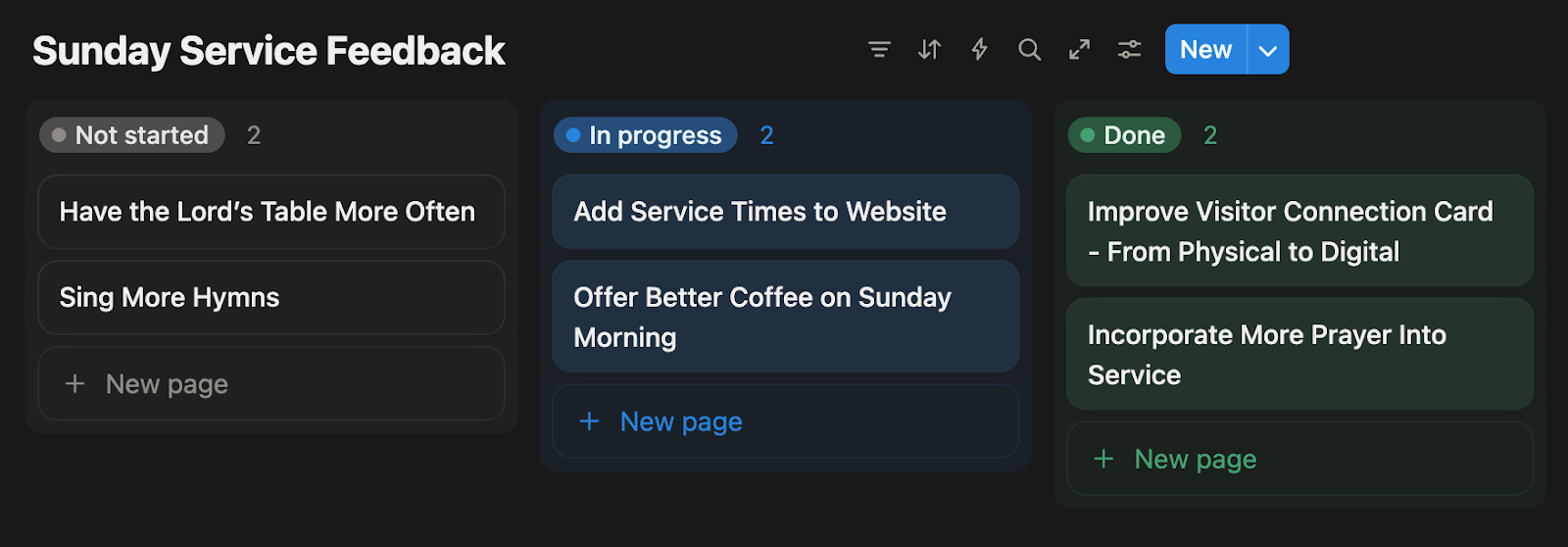
Task: Expand board to full page icon
Action: (x=1079, y=49)
